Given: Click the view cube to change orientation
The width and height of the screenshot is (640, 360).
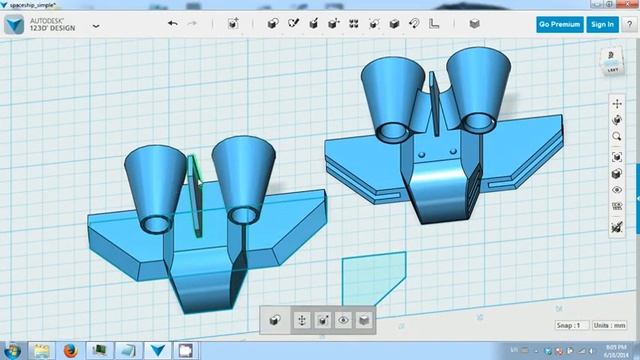Looking at the screenshot, I should click(612, 62).
